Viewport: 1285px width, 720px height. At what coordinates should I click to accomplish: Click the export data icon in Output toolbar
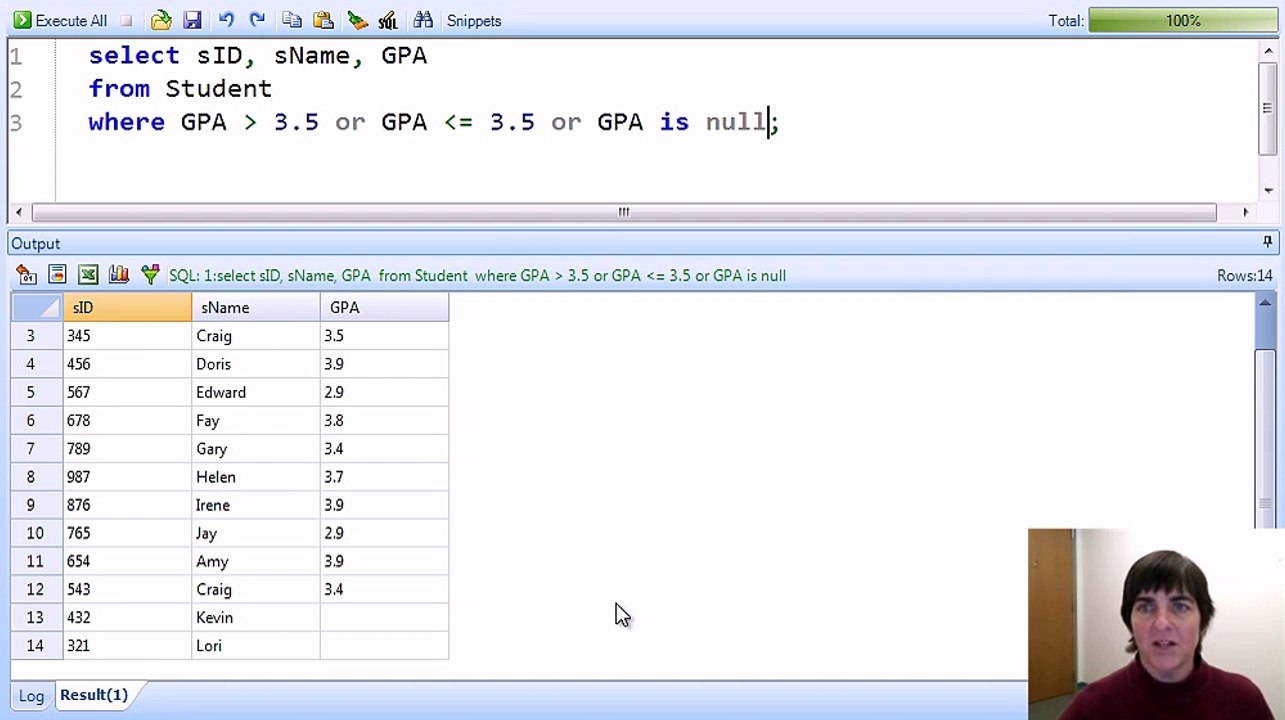pos(27,275)
